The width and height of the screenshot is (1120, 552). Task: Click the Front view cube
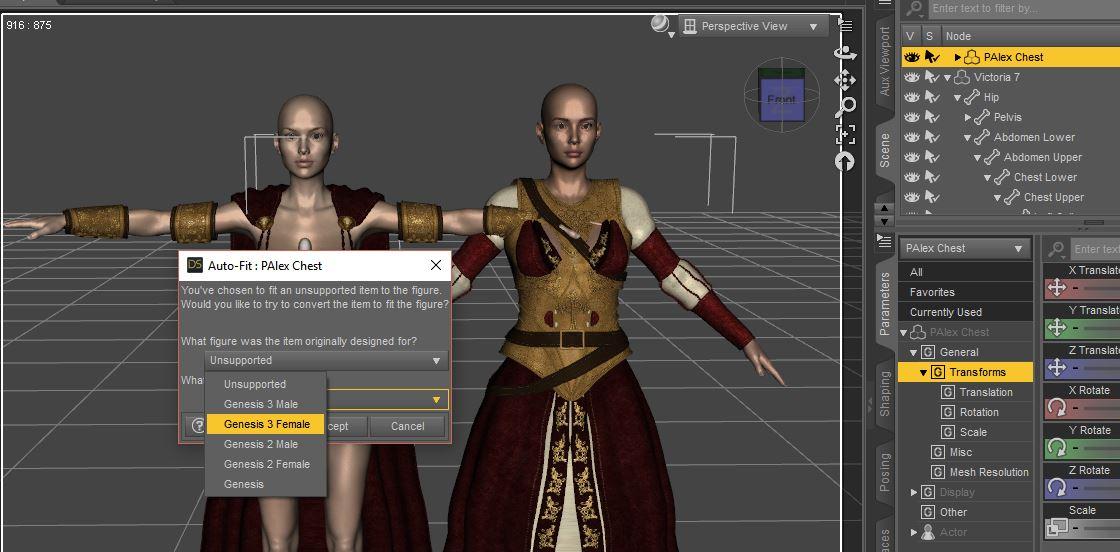tap(781, 100)
